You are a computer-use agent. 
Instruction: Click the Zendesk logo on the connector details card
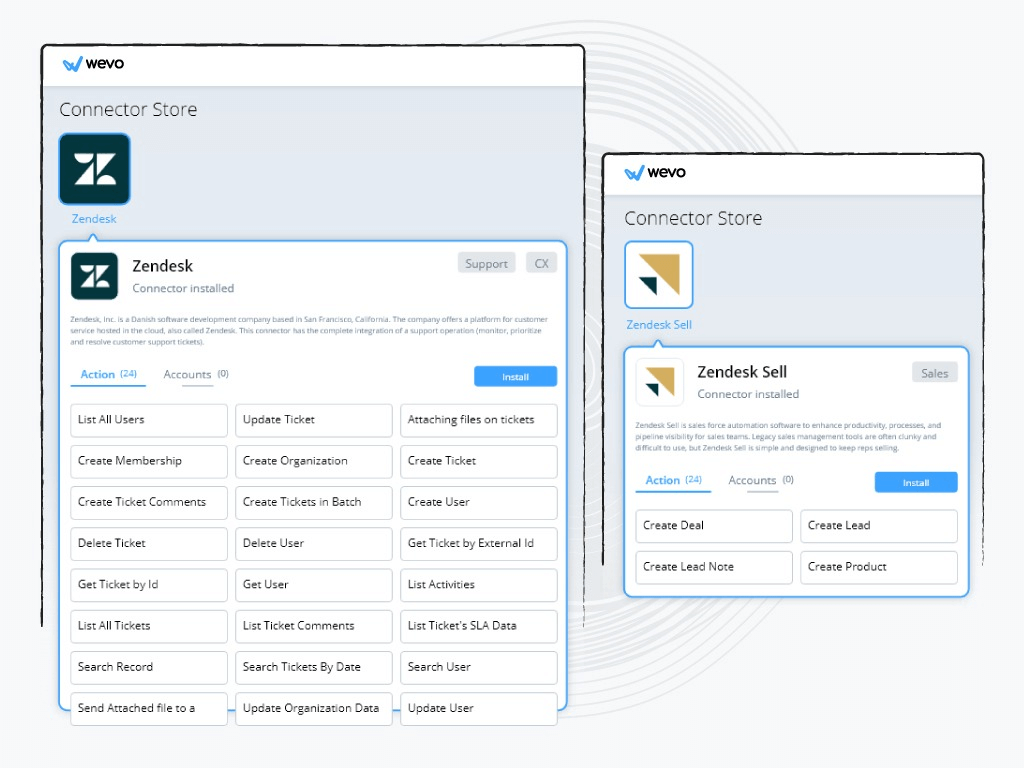(95, 276)
